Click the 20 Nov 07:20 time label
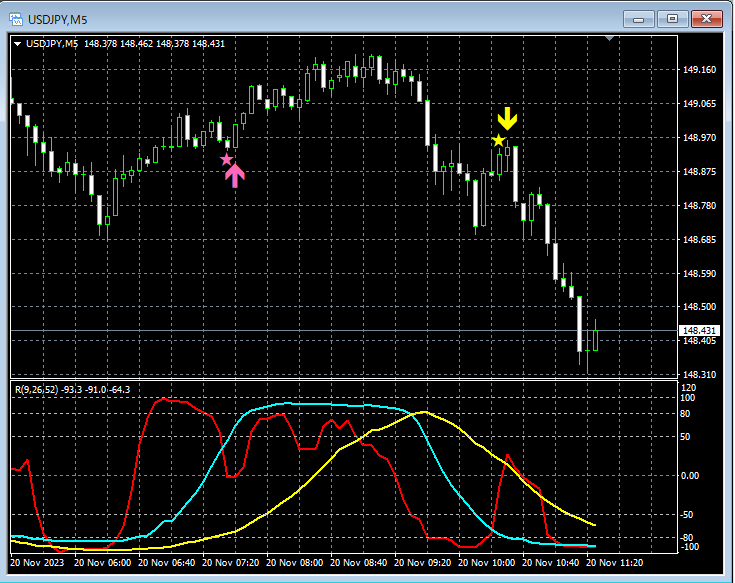Viewport: 735px width, 583px height. click(x=231, y=562)
